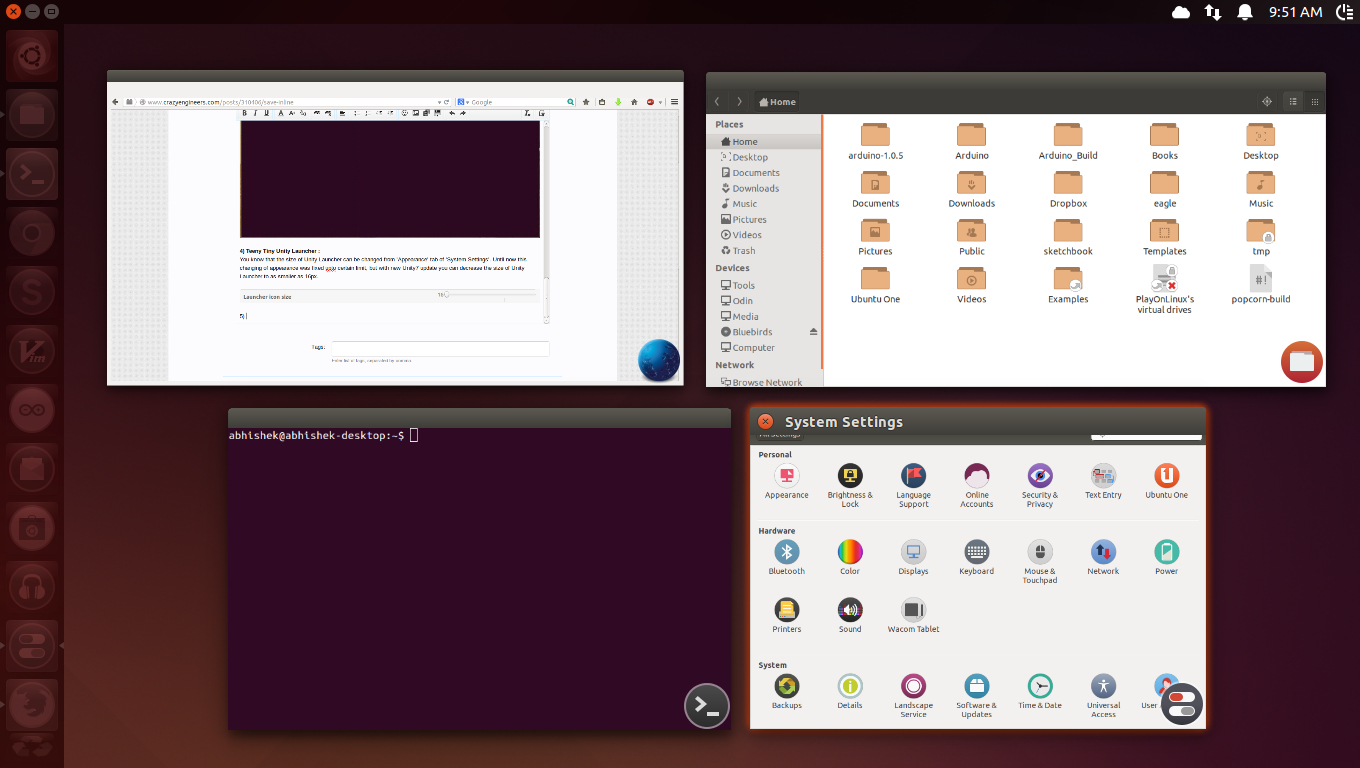Bookmark page with star icon
Viewport: 1360px width, 768px height.
pos(586,102)
